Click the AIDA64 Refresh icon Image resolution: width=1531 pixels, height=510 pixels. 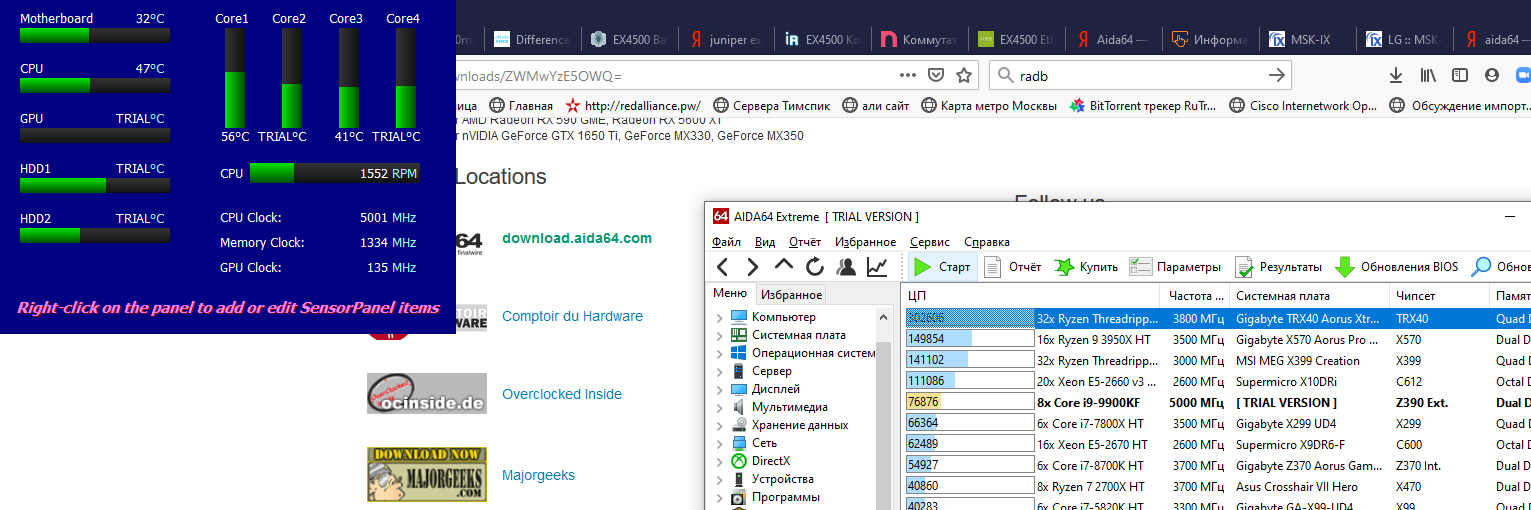(815, 267)
